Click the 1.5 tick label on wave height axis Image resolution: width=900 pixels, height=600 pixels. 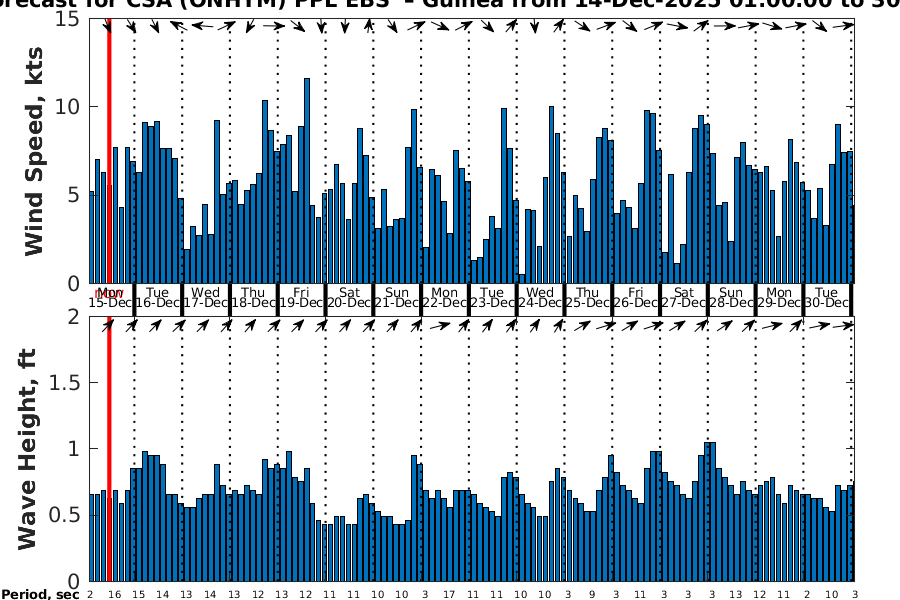point(67,383)
